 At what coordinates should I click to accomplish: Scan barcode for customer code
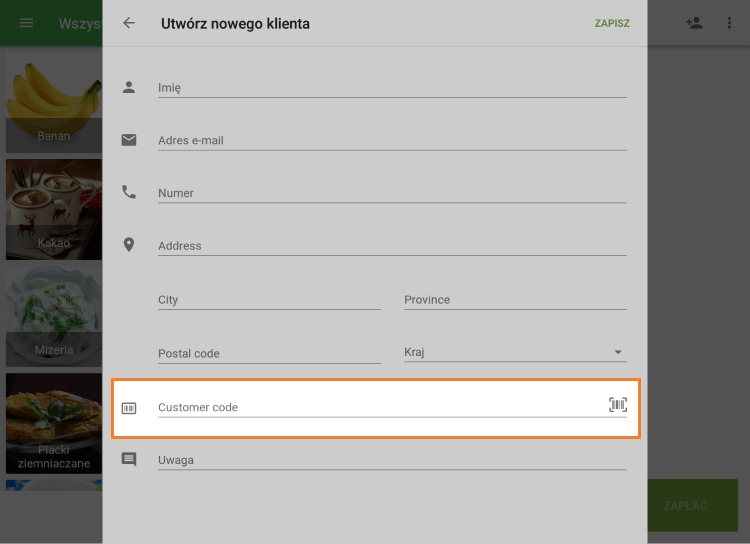[618, 404]
